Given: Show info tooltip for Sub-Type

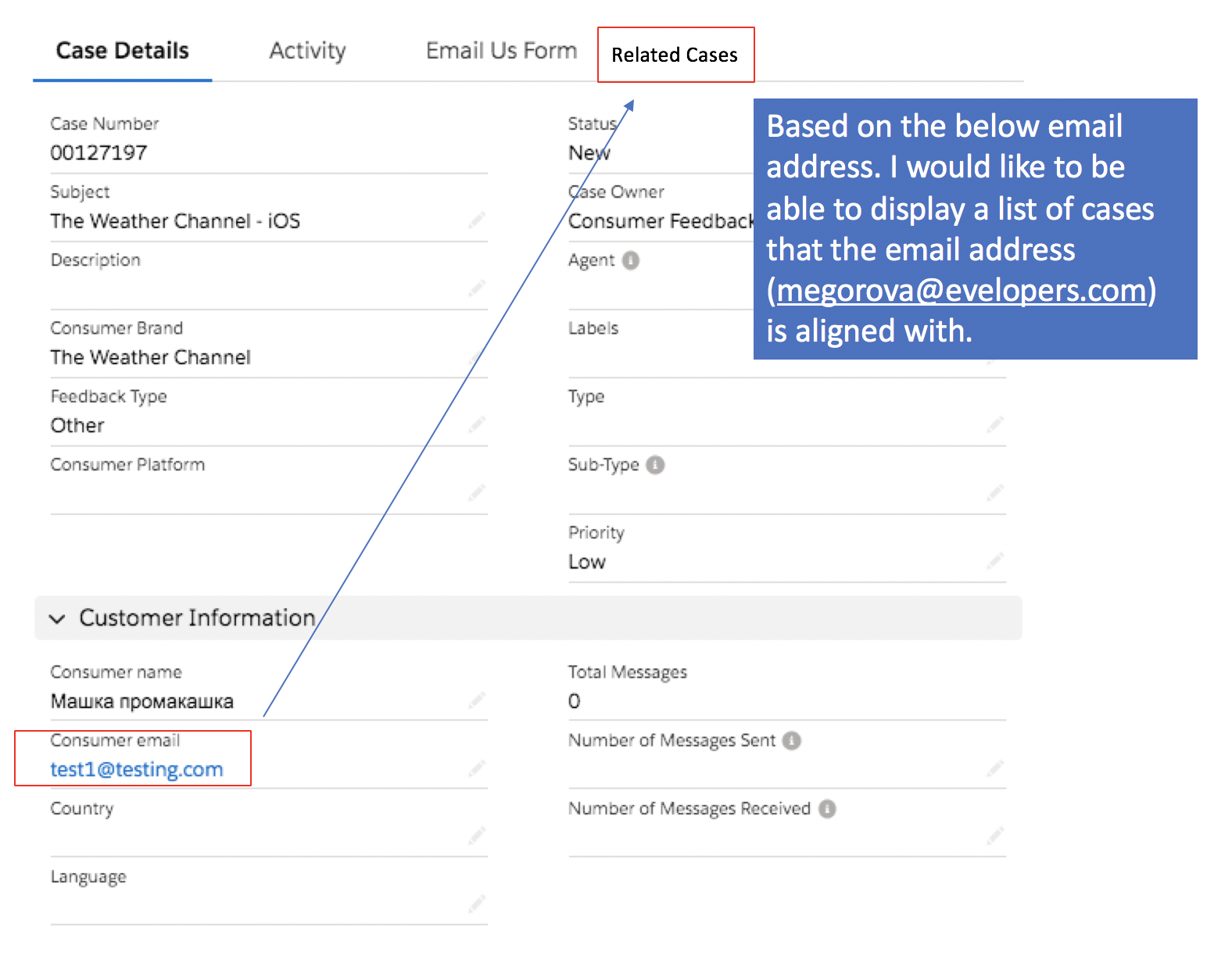Looking at the screenshot, I should 656,465.
